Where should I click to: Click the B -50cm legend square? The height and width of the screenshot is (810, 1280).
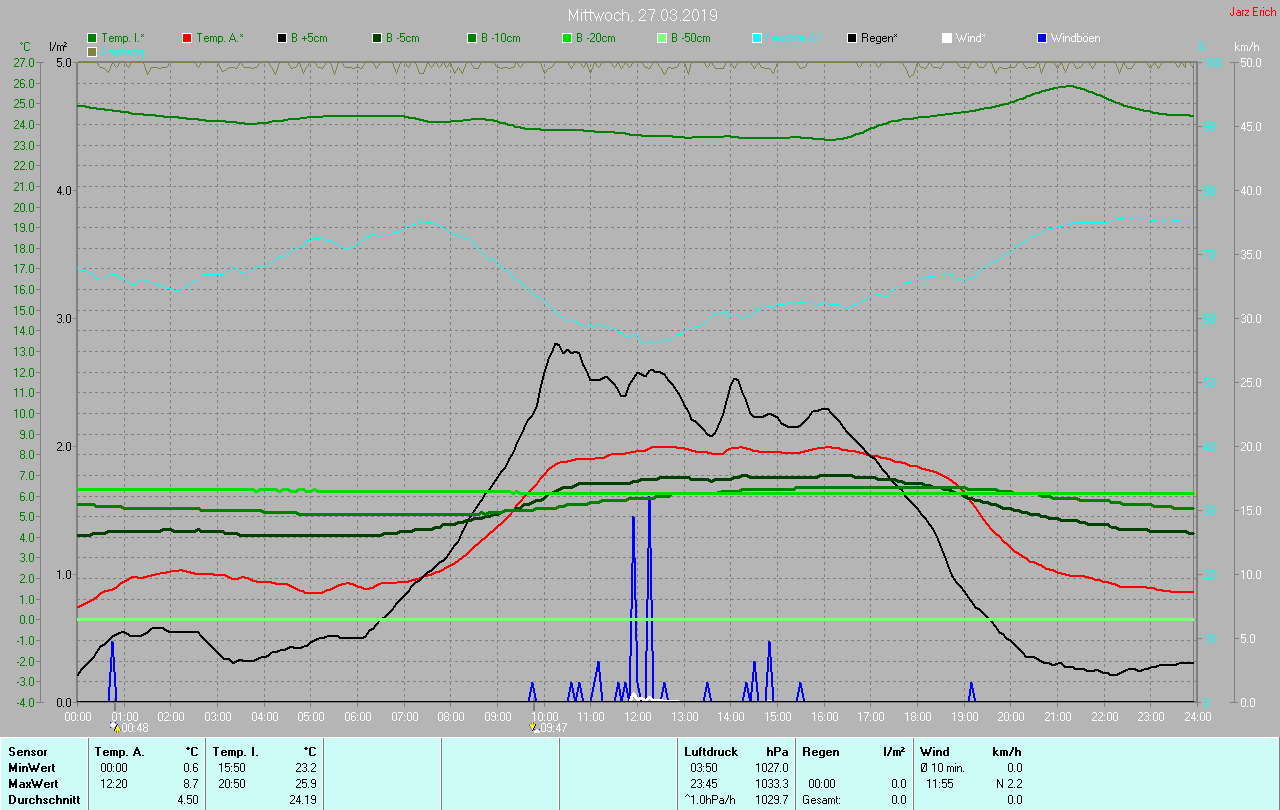pyautogui.click(x=662, y=38)
